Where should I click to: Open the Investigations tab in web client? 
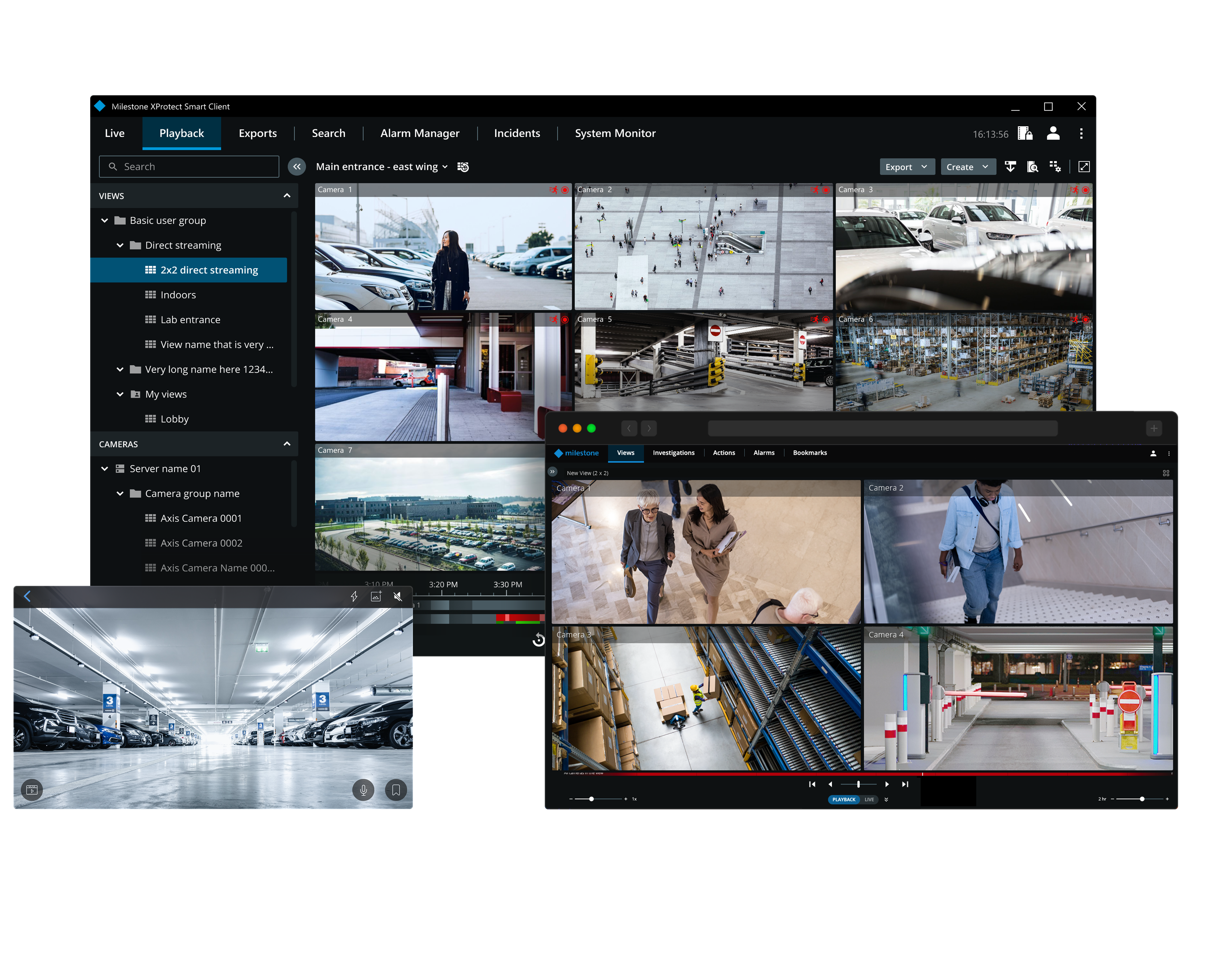pyautogui.click(x=673, y=453)
